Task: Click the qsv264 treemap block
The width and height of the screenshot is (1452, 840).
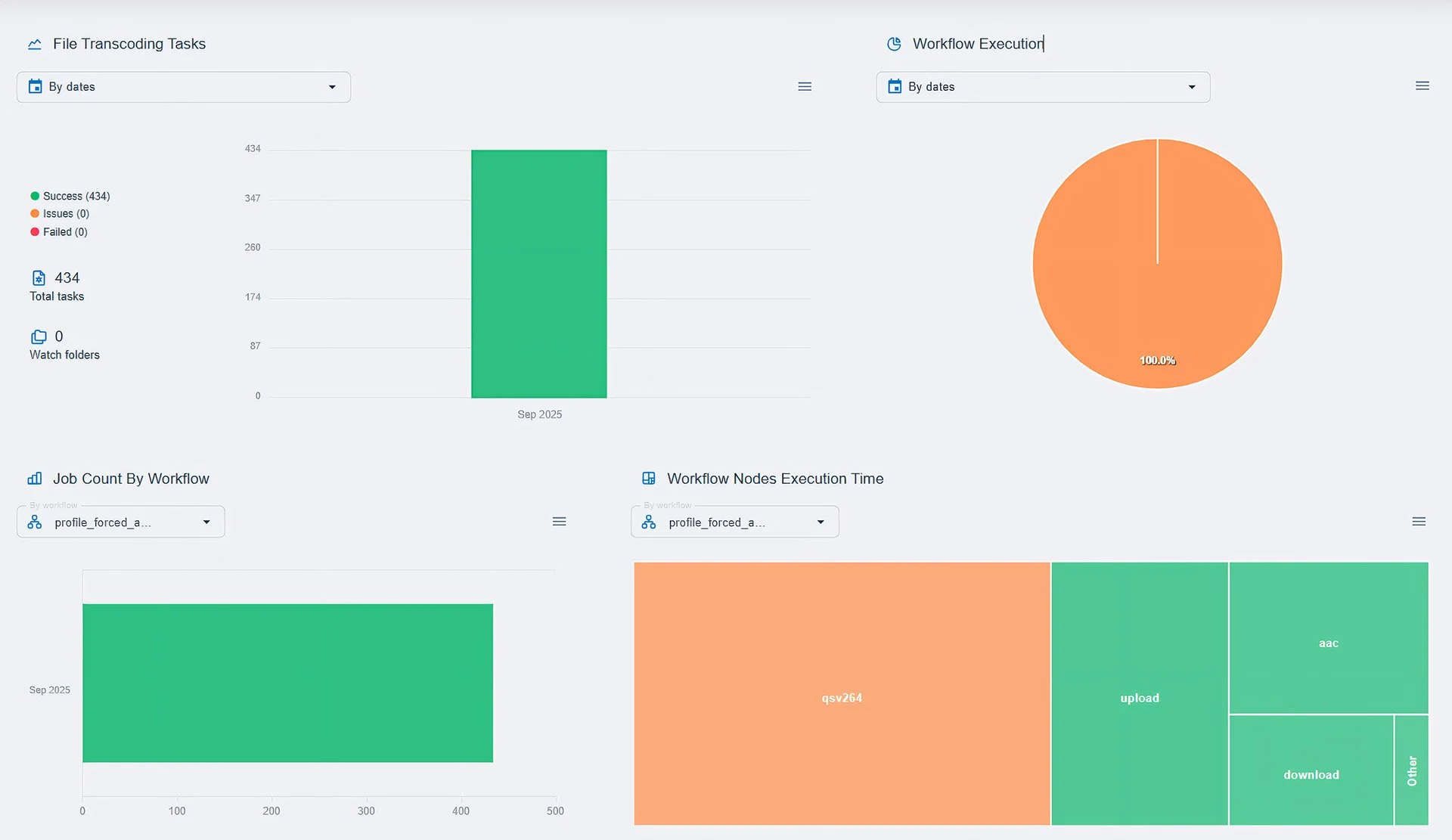Action: pyautogui.click(x=842, y=693)
